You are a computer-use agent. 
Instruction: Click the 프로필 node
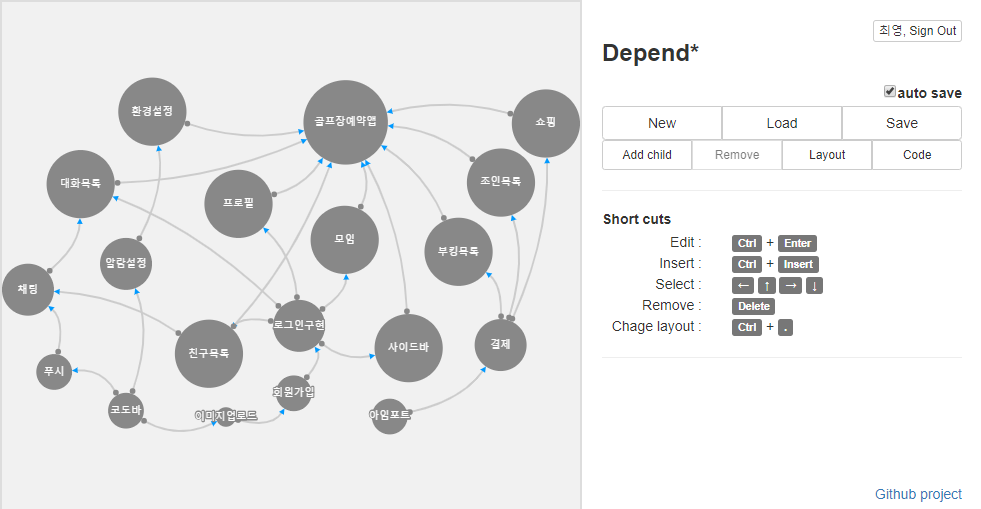(x=238, y=203)
